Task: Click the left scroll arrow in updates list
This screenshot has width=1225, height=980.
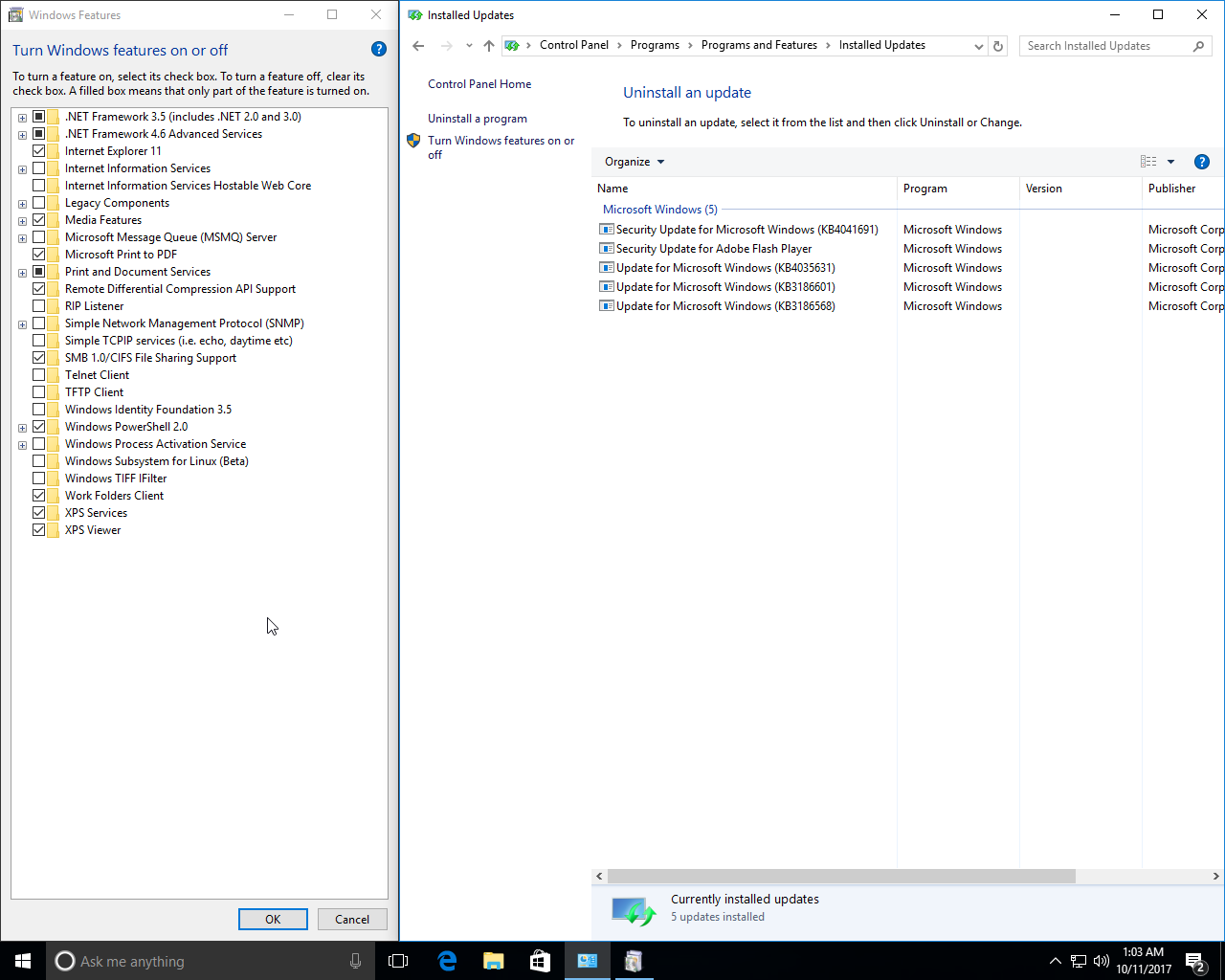Action: click(599, 876)
